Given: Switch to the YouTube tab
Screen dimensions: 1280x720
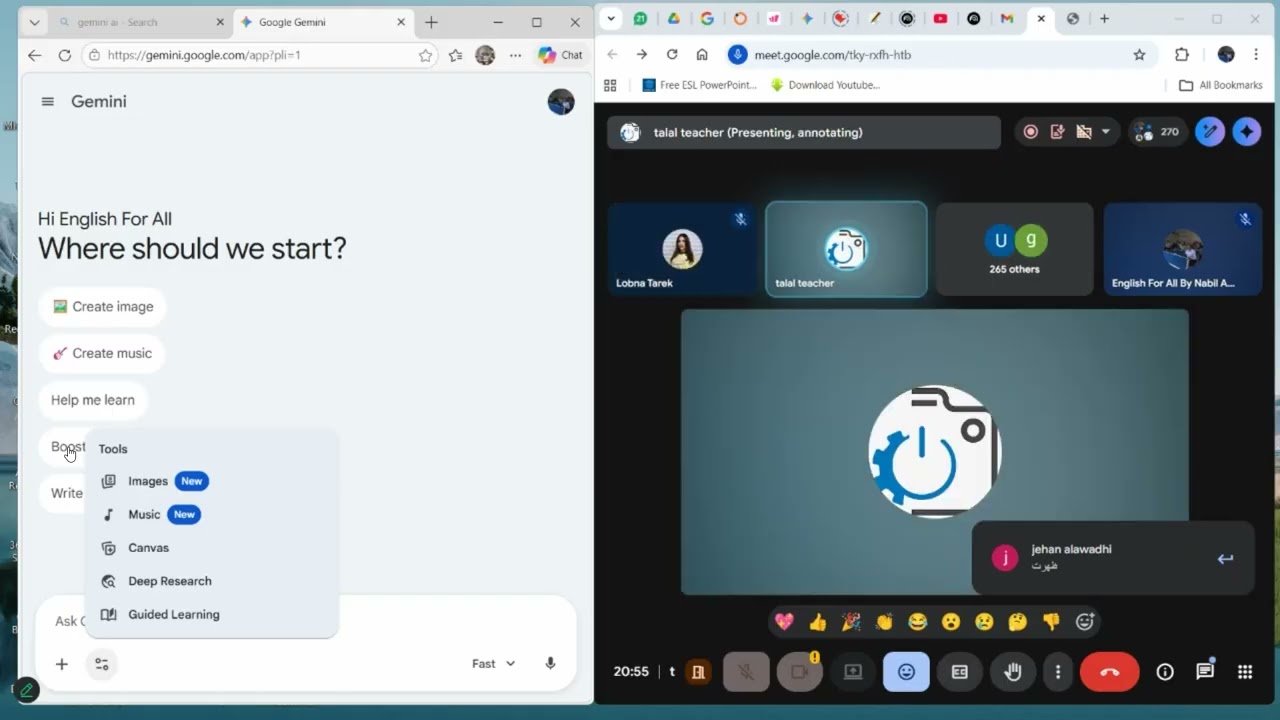Looking at the screenshot, I should click(x=940, y=18).
